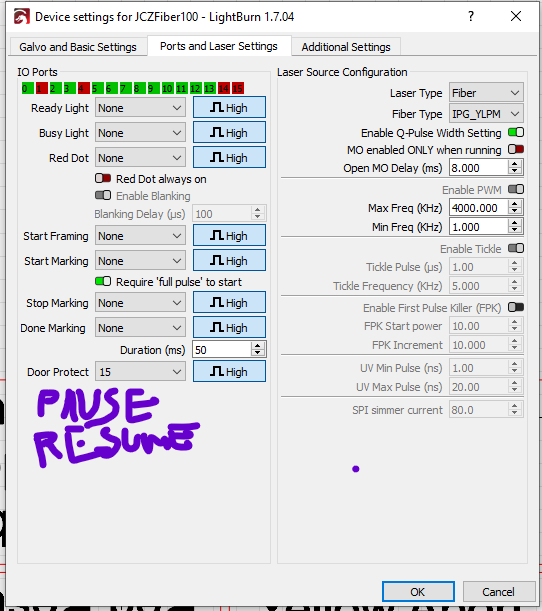This screenshot has width=542, height=611.
Task: Click the IO port 4 indicator
Action: 83,88
